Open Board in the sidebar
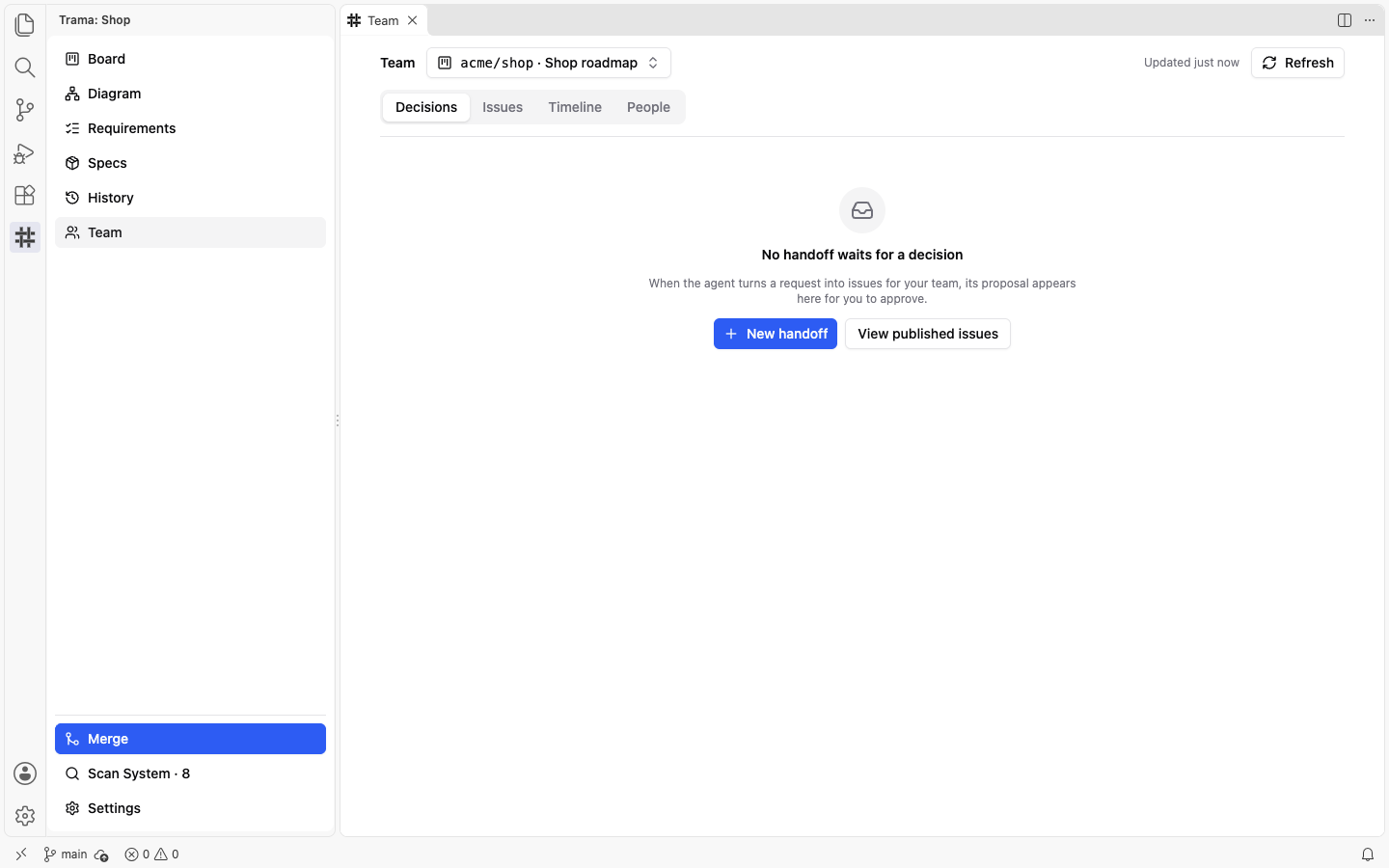 190,59
